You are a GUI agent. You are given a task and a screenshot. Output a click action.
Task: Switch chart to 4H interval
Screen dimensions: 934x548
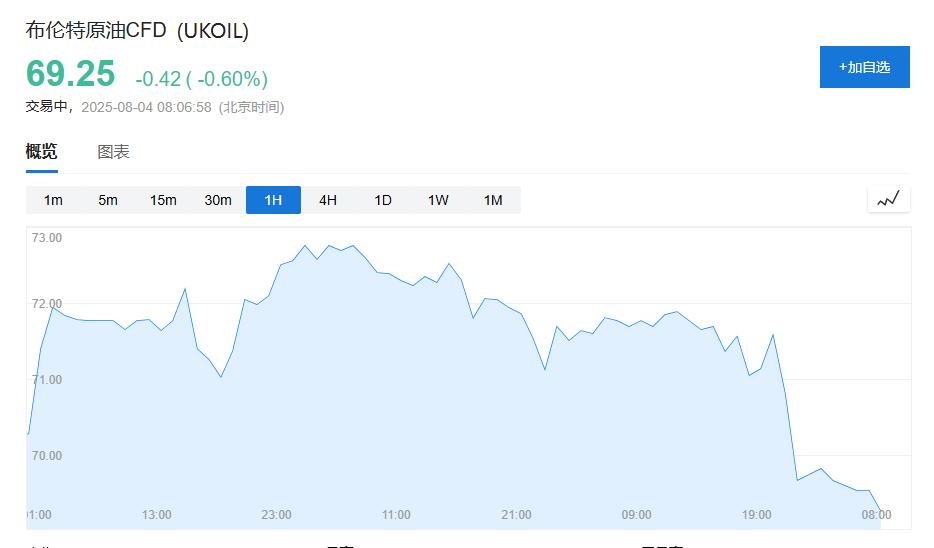coord(328,200)
